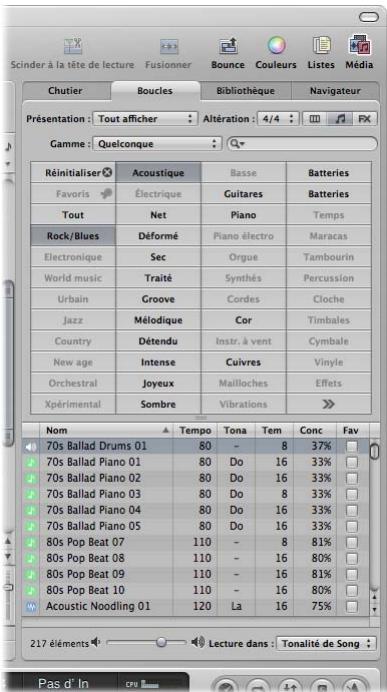387x692 pixels.
Task: Click green loop icon of 80s Pop Beat 10
Action: (x=31, y=590)
